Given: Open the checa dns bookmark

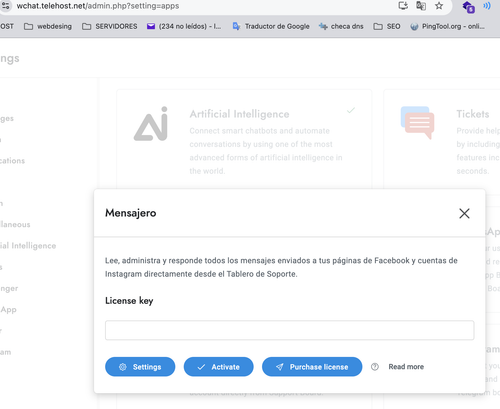Looking at the screenshot, I should tap(341, 26).
